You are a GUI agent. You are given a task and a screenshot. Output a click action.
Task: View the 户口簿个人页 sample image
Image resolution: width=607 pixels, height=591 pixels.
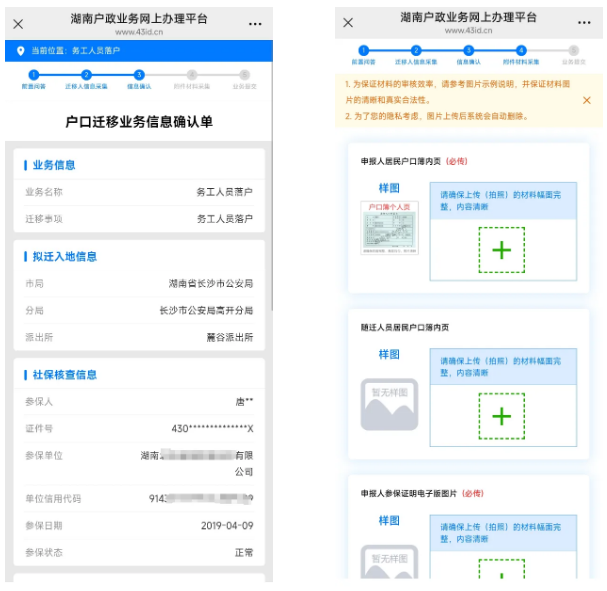pyautogui.click(x=389, y=227)
